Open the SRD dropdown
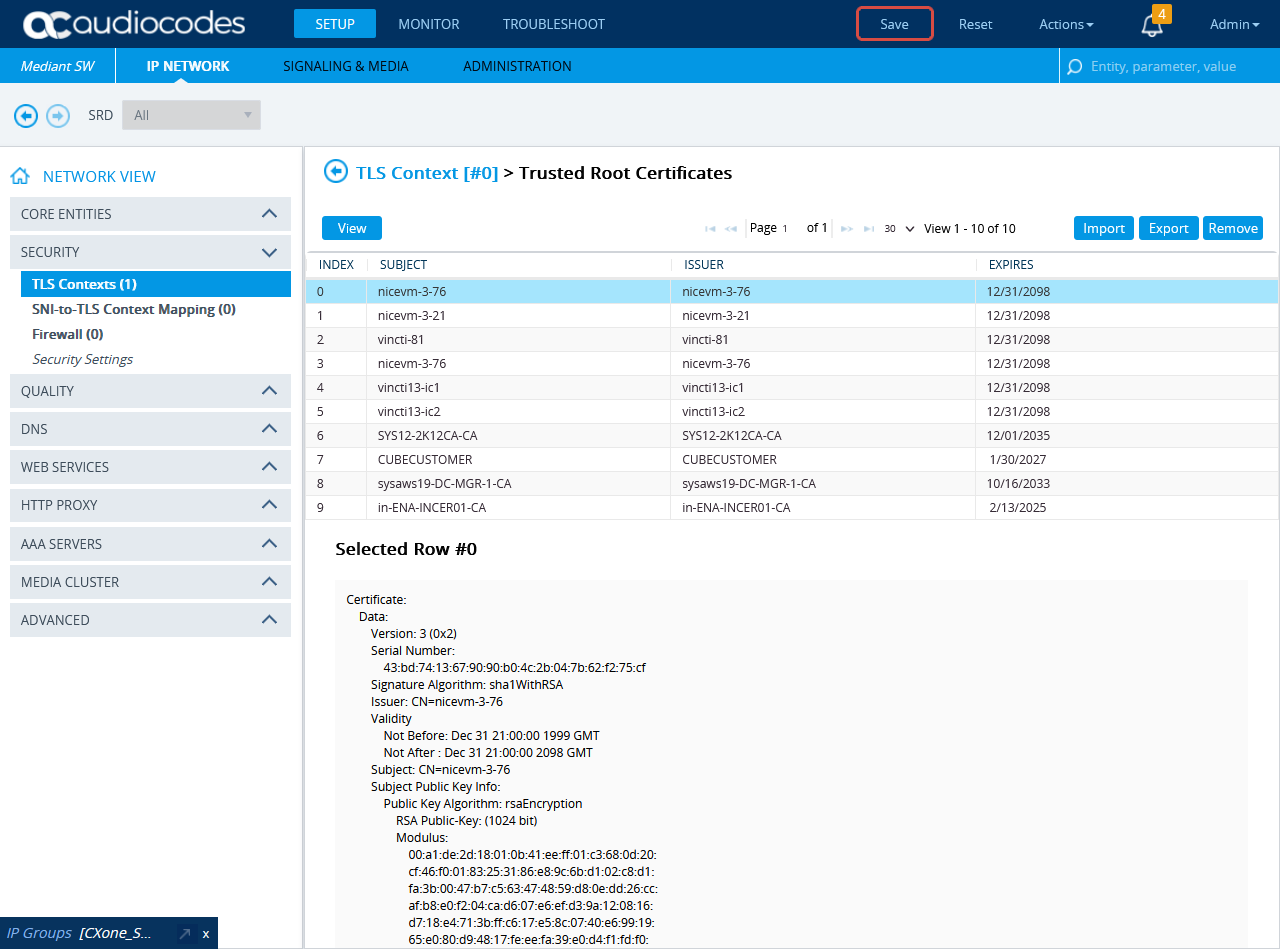 pos(191,115)
